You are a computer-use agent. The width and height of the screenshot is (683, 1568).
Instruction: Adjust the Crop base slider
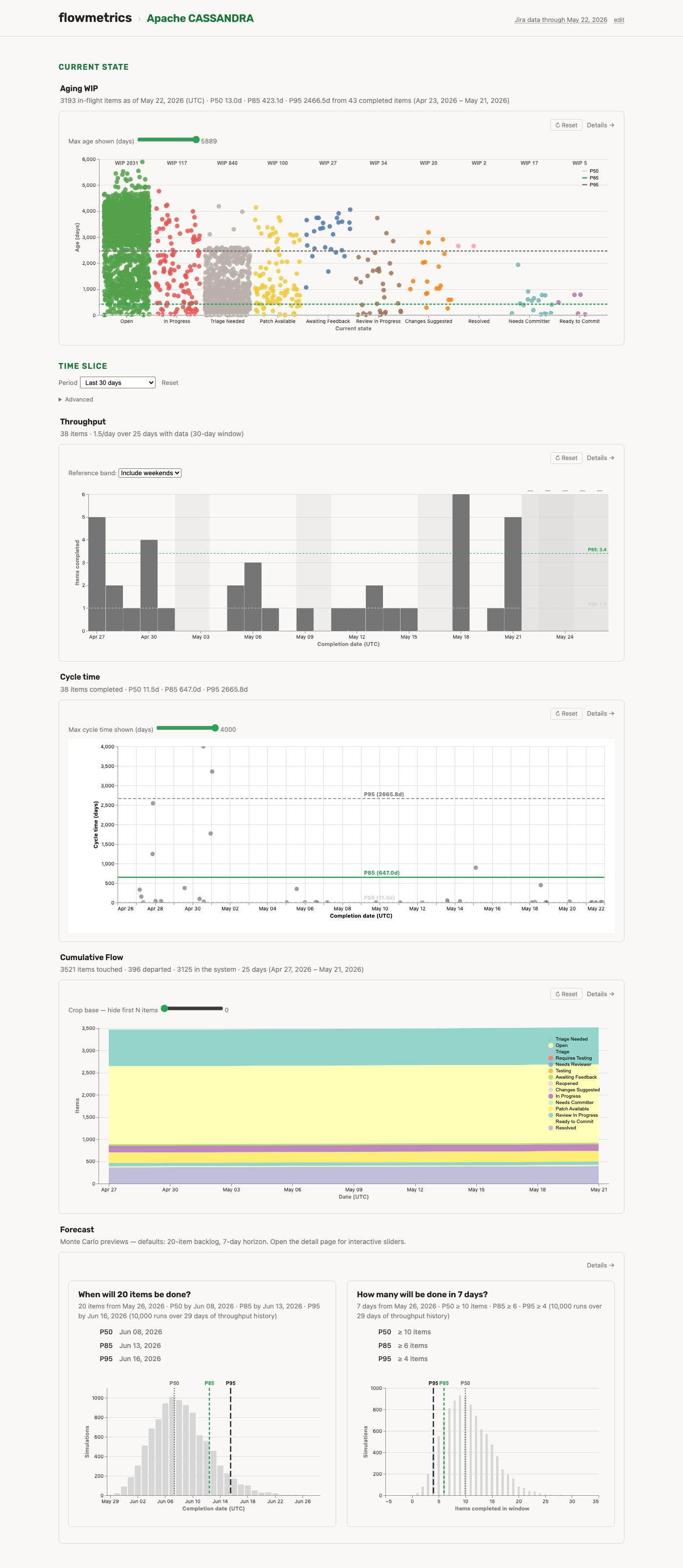192,1009
